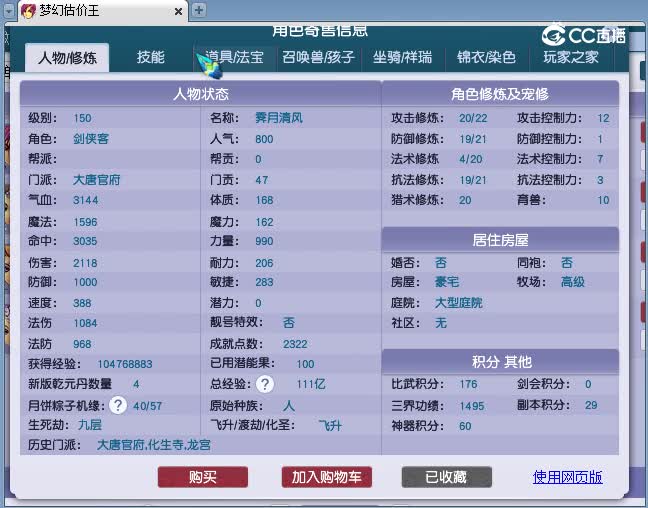Click help icon beside 总经验

(265, 384)
